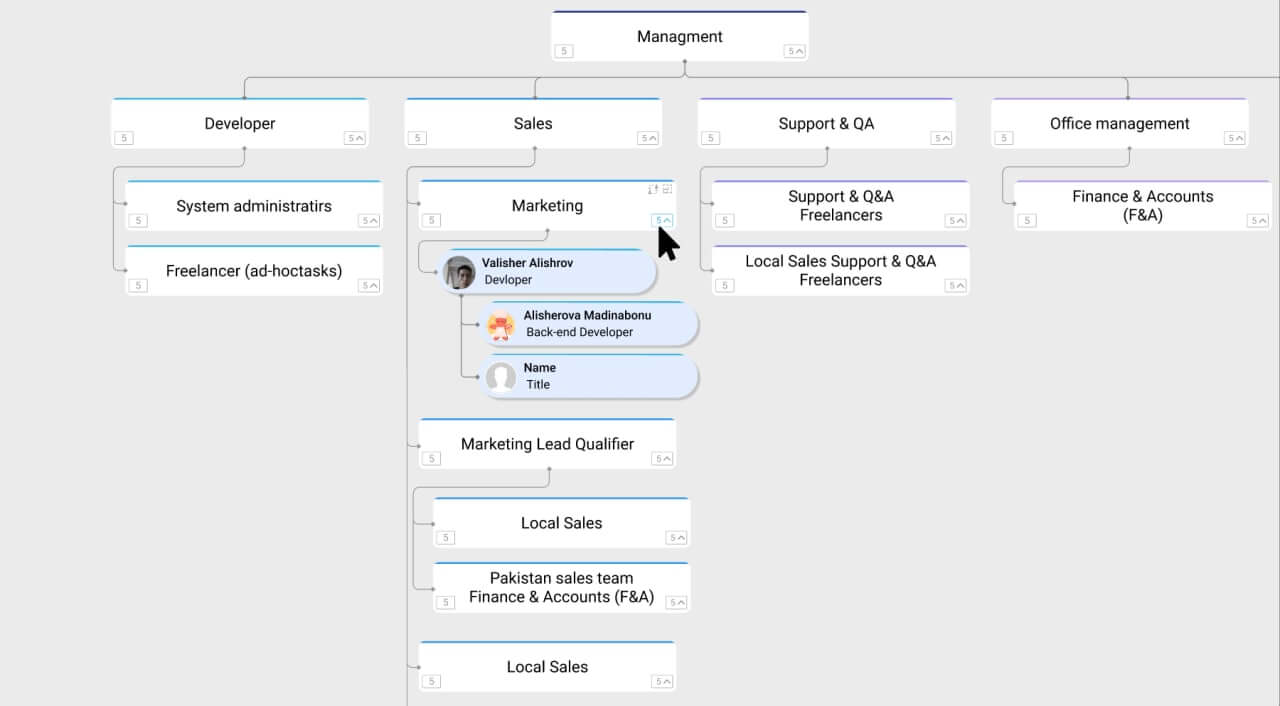Select the Valisher Alishrov name text
Image resolution: width=1280 pixels, height=706 pixels.
[x=528, y=263]
